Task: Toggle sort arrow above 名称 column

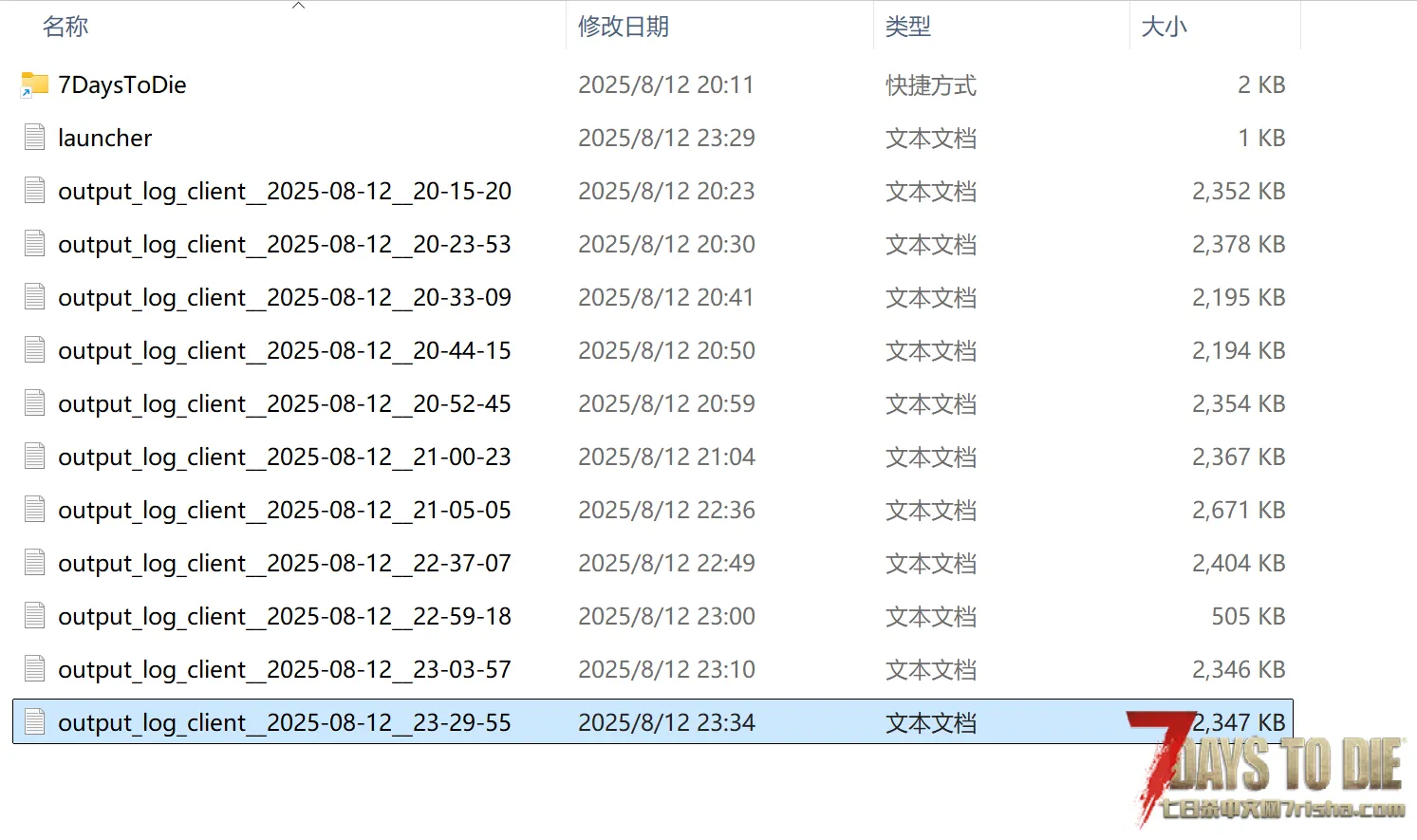Action: [299, 6]
